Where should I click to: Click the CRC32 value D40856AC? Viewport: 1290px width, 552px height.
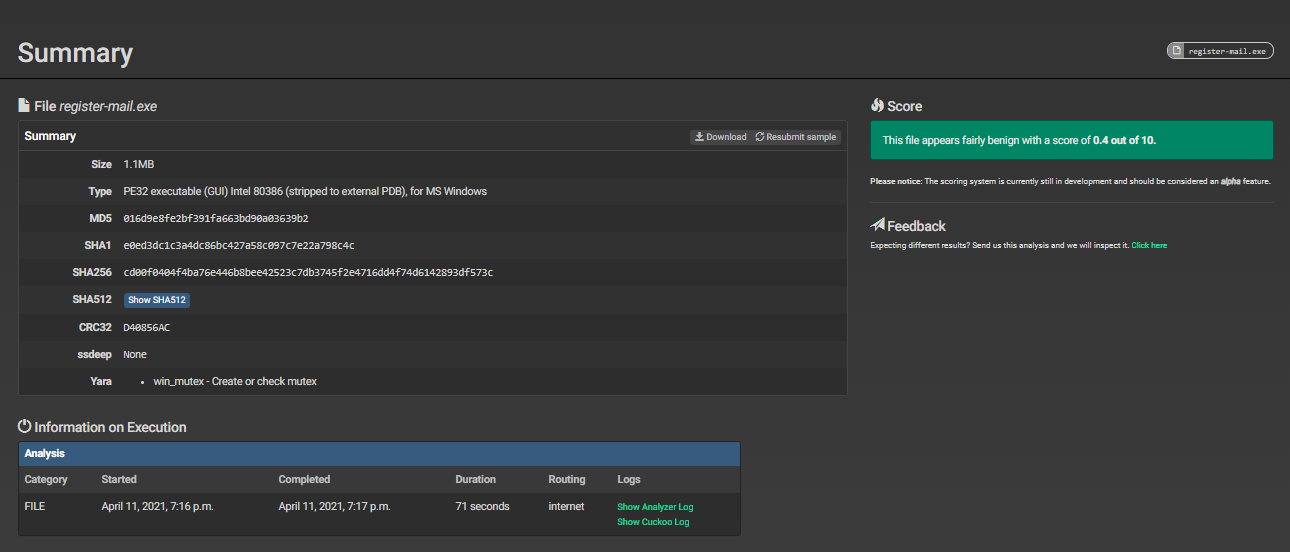click(146, 327)
